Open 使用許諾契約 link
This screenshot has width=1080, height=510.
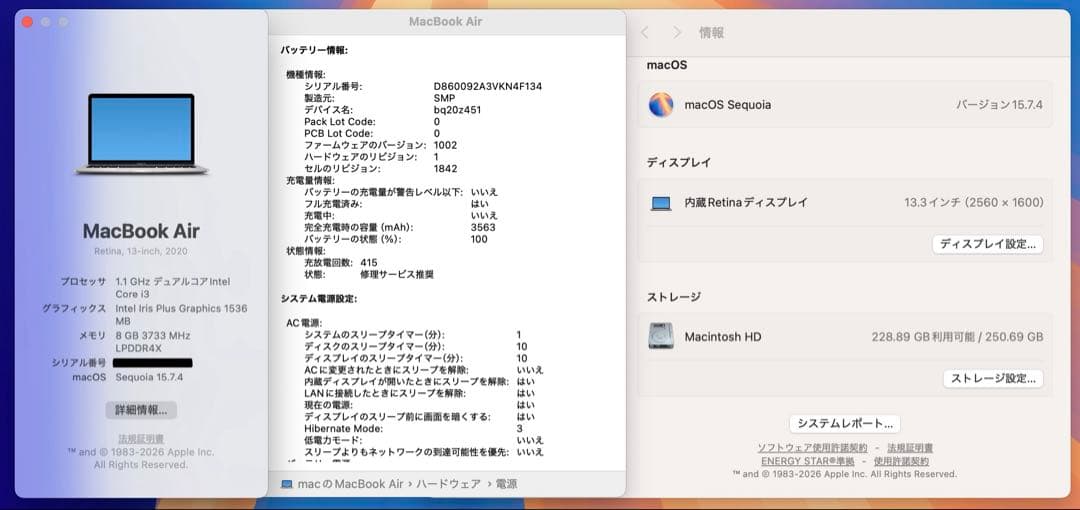(901, 461)
